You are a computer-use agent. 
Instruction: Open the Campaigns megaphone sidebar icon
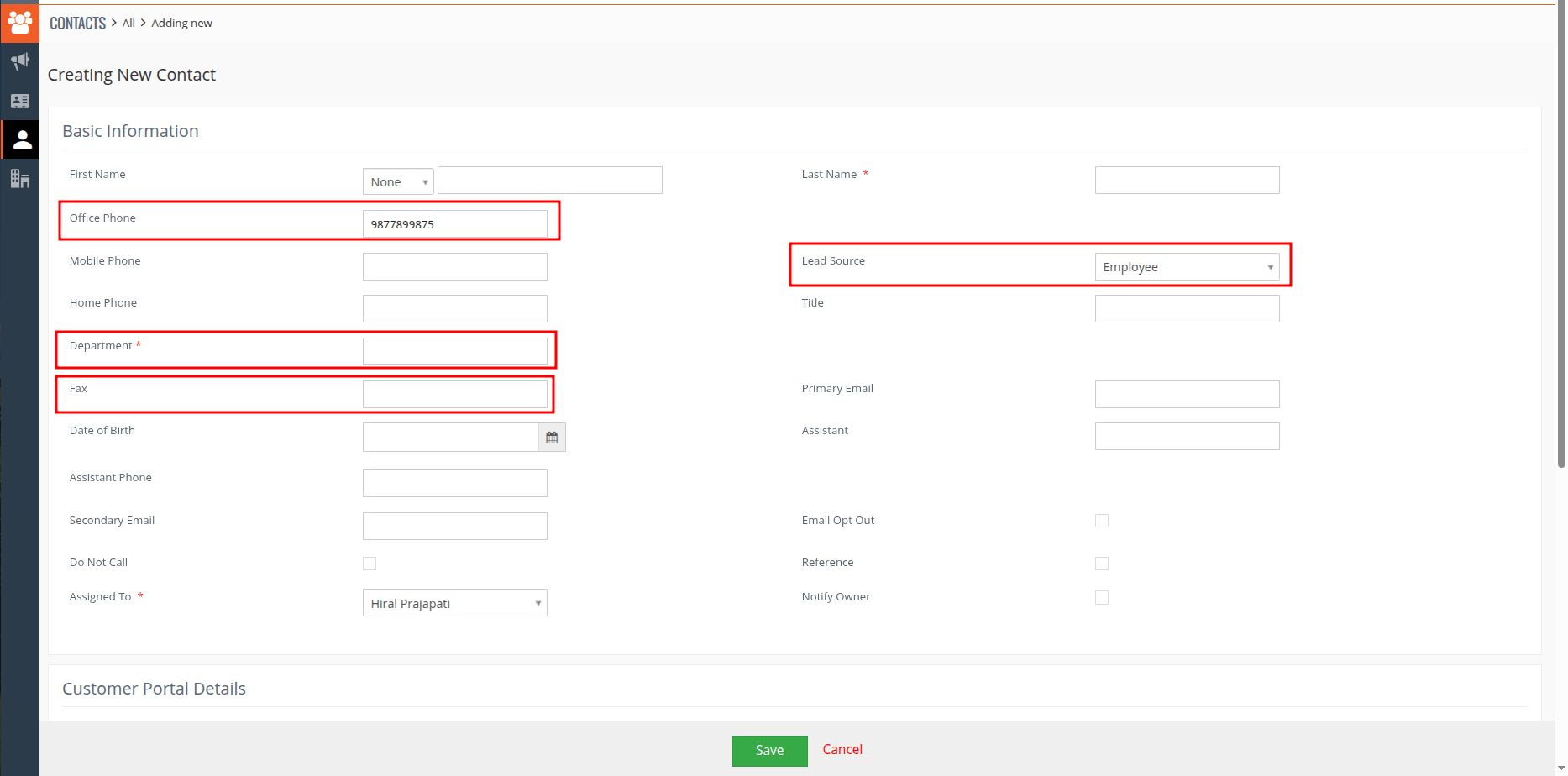click(20, 61)
